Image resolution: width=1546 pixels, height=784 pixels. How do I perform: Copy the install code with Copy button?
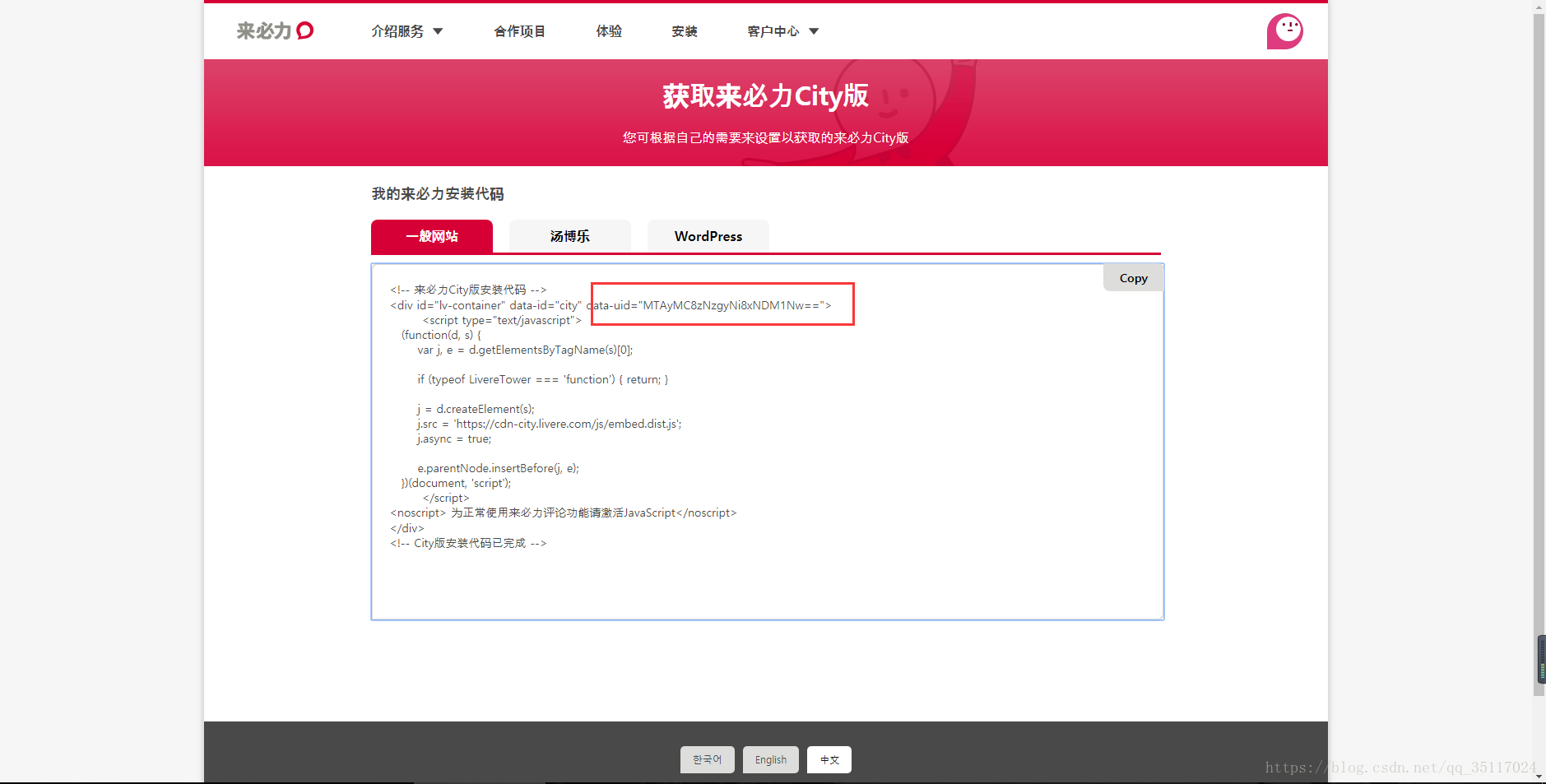tap(1133, 278)
